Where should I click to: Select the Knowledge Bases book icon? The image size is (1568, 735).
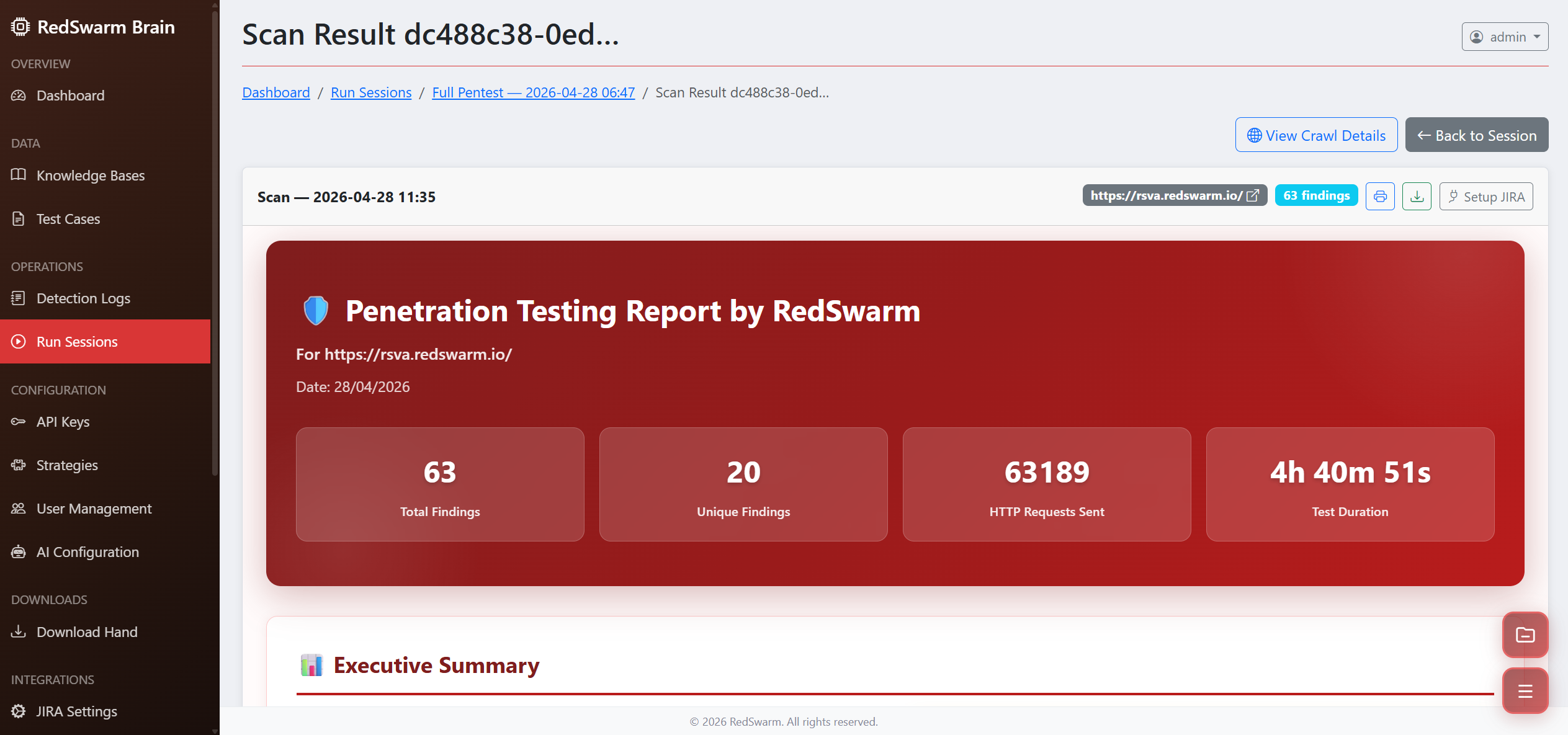pos(19,175)
